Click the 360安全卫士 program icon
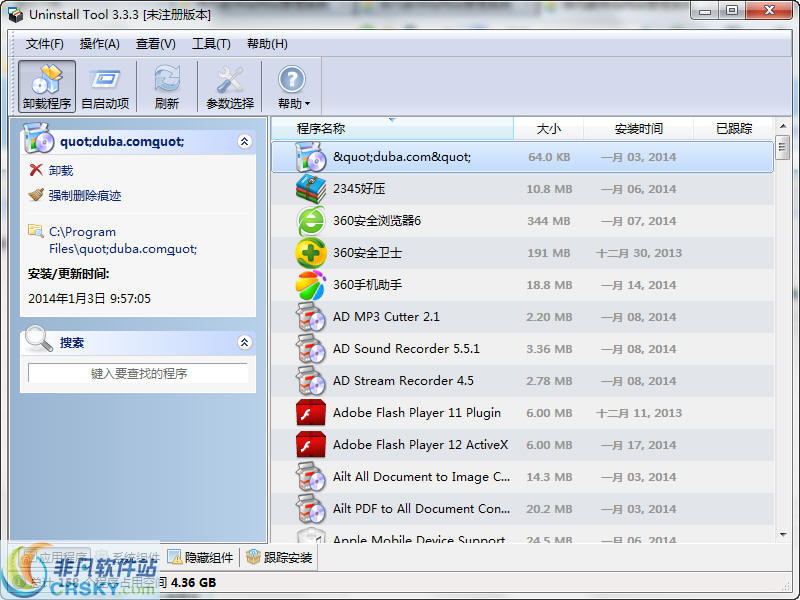 (x=312, y=253)
